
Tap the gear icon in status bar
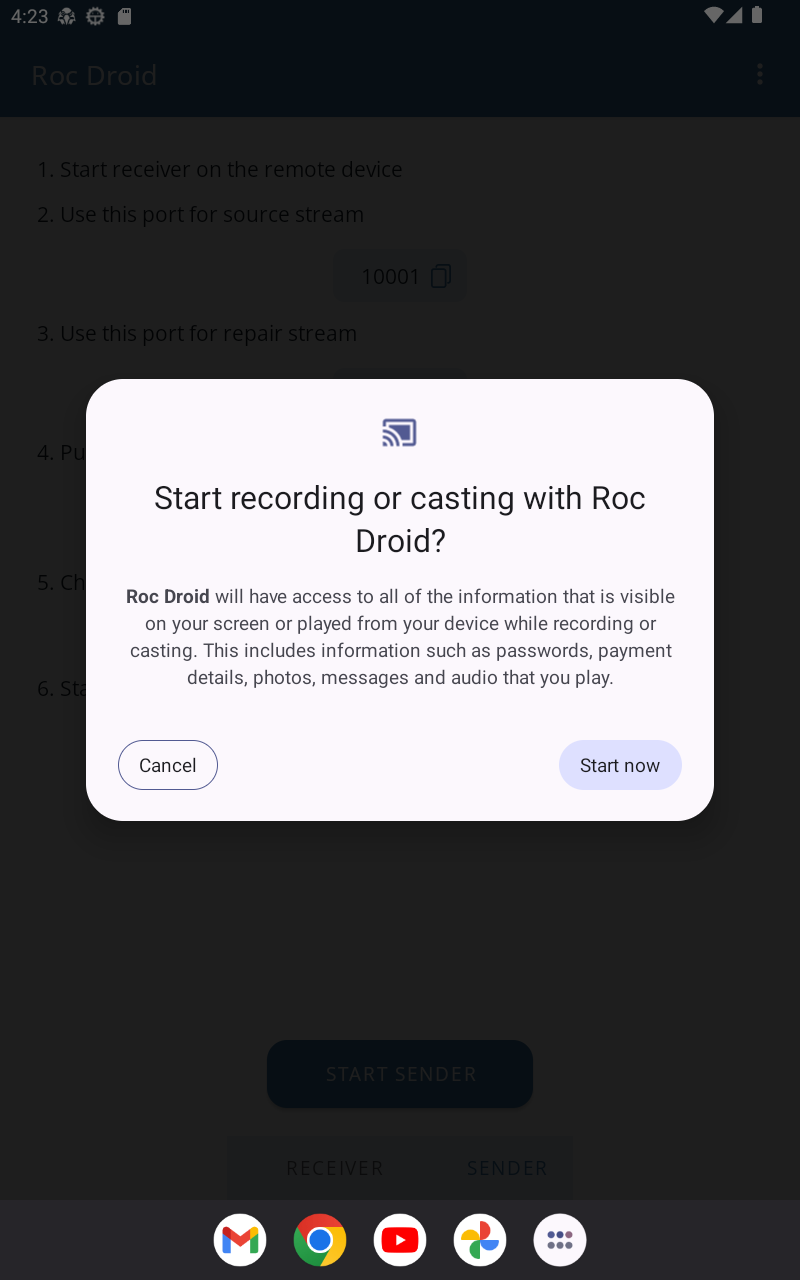[x=96, y=16]
